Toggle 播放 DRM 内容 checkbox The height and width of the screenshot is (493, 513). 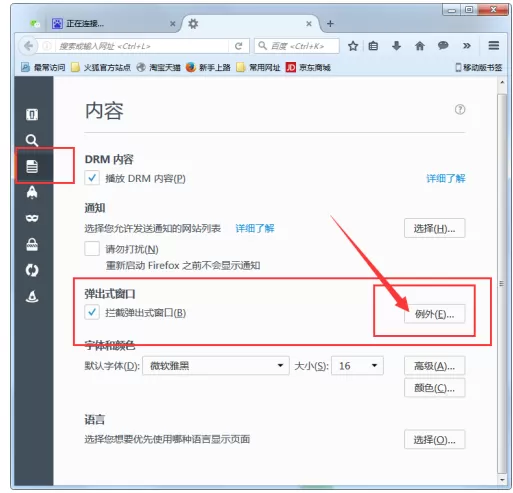coord(92,178)
